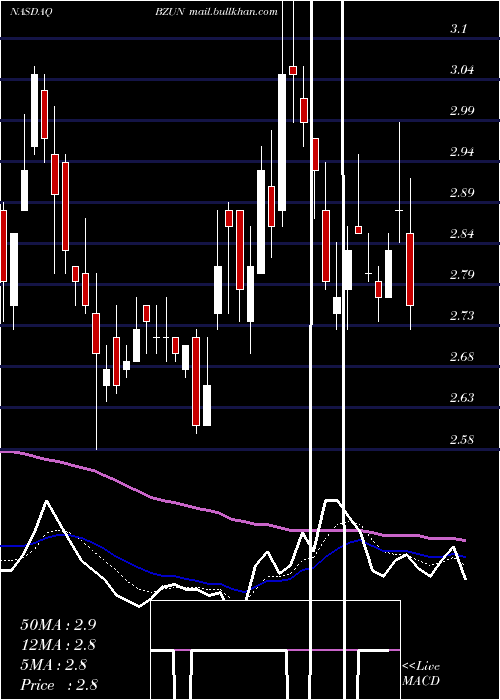
Task: Click the 3.1 price axis label
Action: pyautogui.click(x=458, y=29)
